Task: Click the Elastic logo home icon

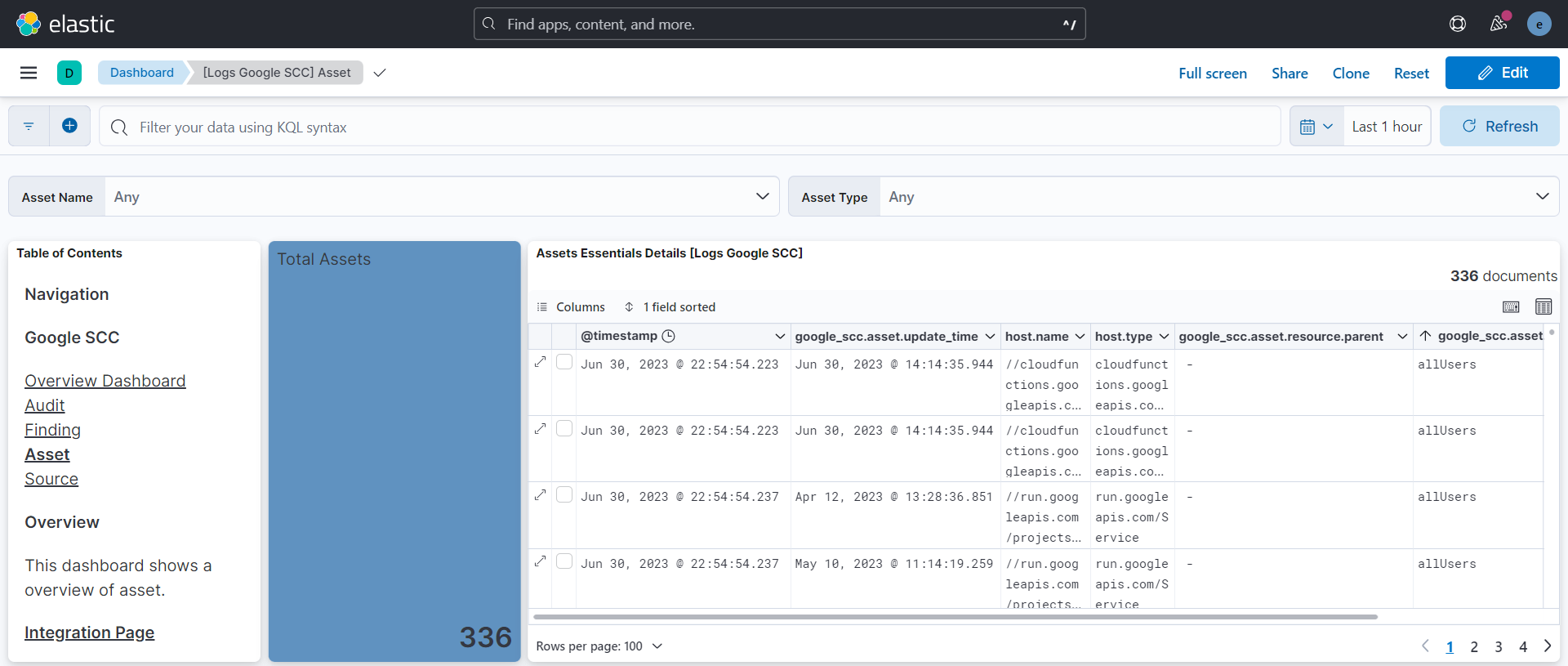Action: pos(29,24)
